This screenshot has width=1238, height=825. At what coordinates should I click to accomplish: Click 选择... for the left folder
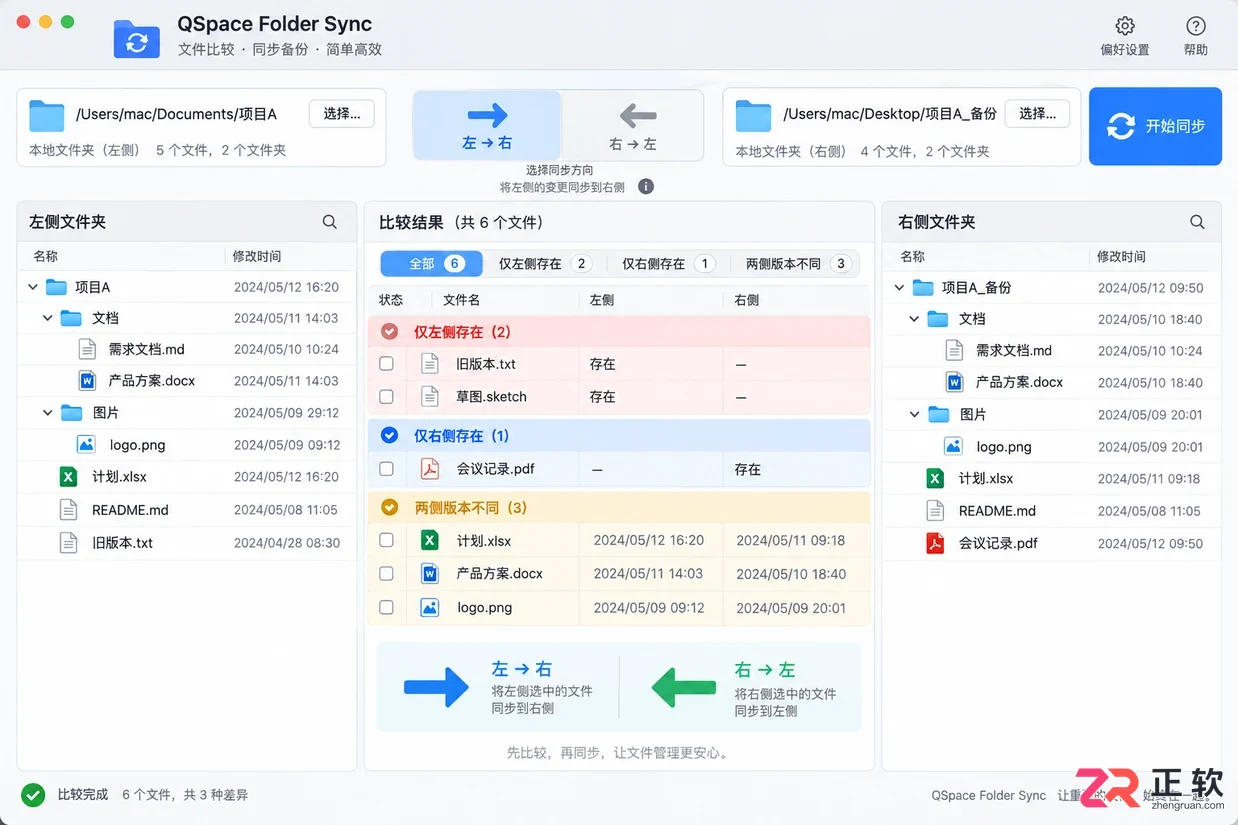342,114
